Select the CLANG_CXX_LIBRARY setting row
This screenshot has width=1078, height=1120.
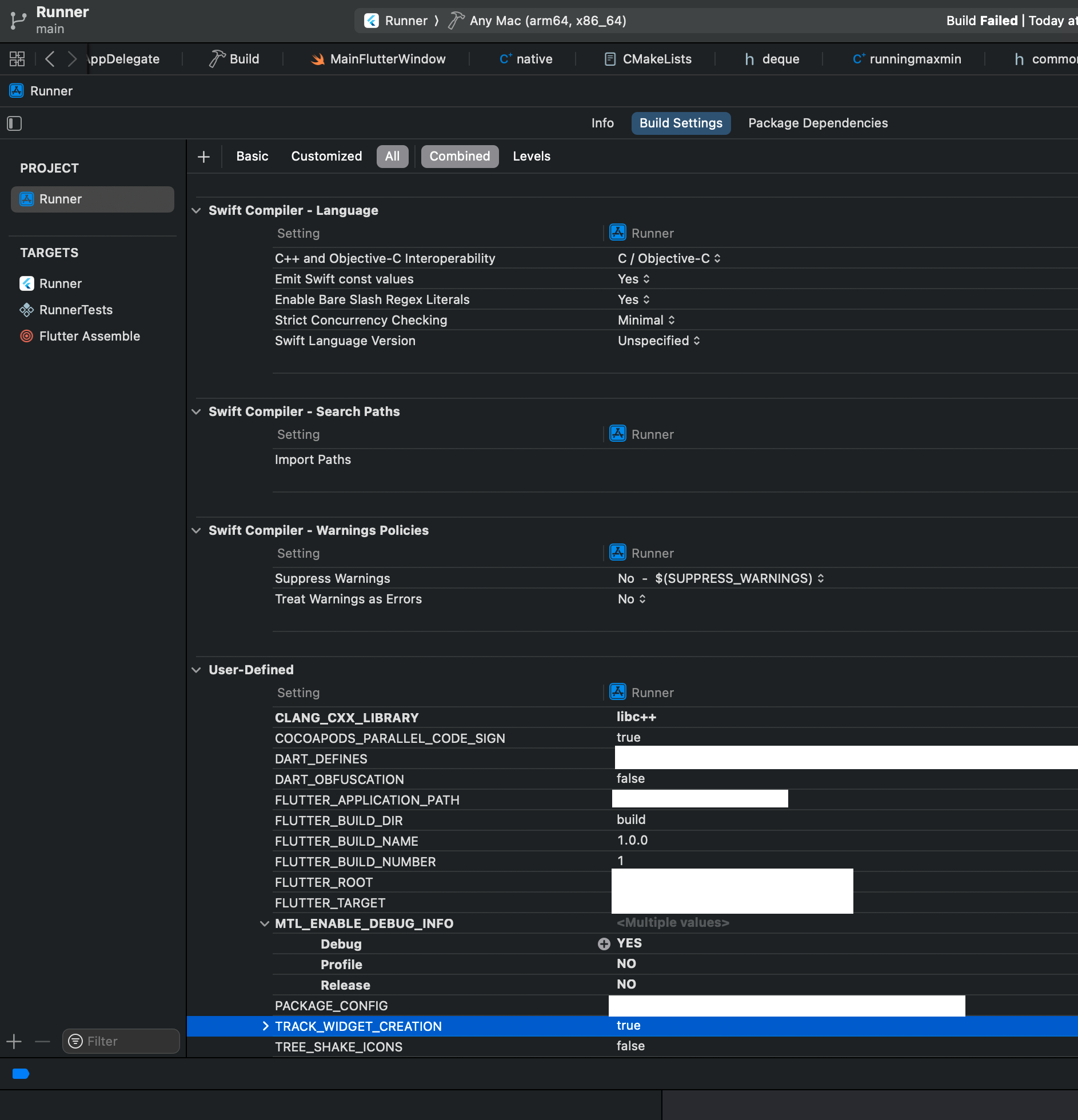(x=675, y=718)
